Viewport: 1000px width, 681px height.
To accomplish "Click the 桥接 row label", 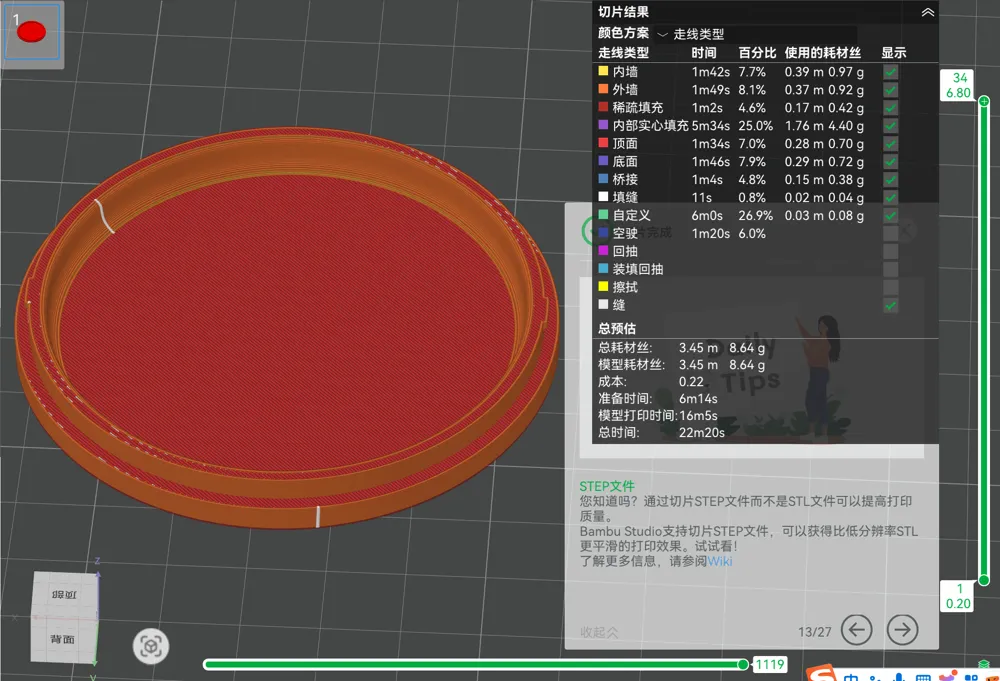I will 625,179.
